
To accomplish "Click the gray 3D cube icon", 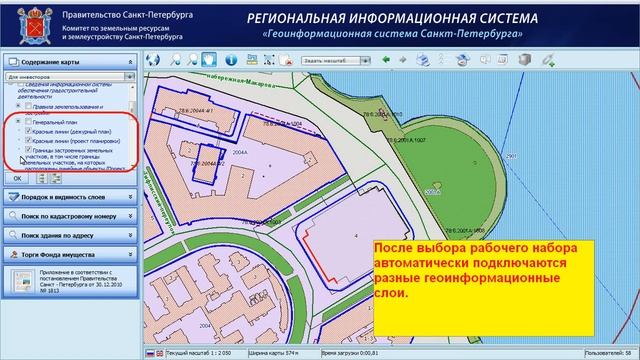I will click(x=525, y=60).
